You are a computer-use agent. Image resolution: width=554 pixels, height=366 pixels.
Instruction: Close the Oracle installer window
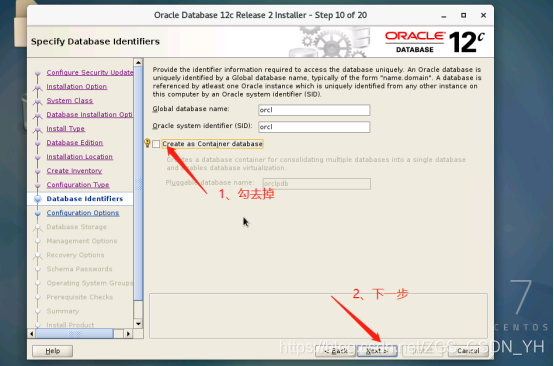point(483,15)
